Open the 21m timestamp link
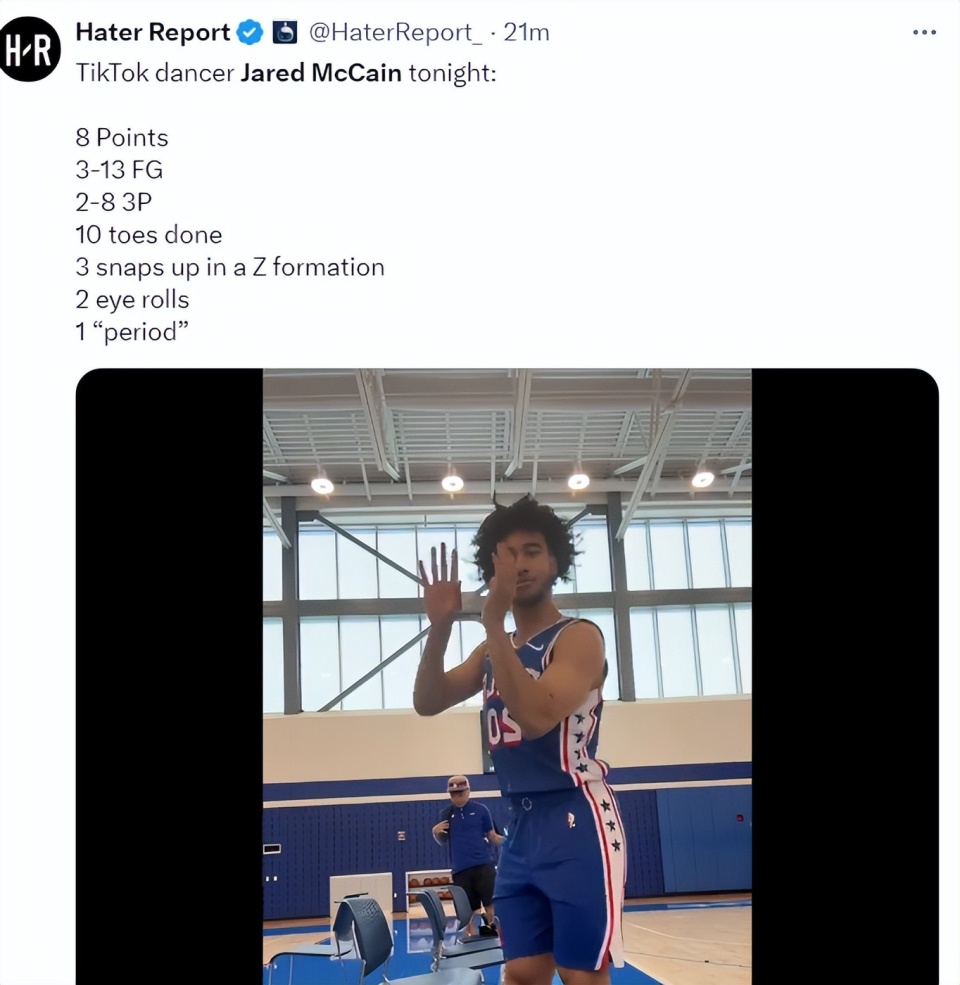960x985 pixels. click(x=526, y=33)
